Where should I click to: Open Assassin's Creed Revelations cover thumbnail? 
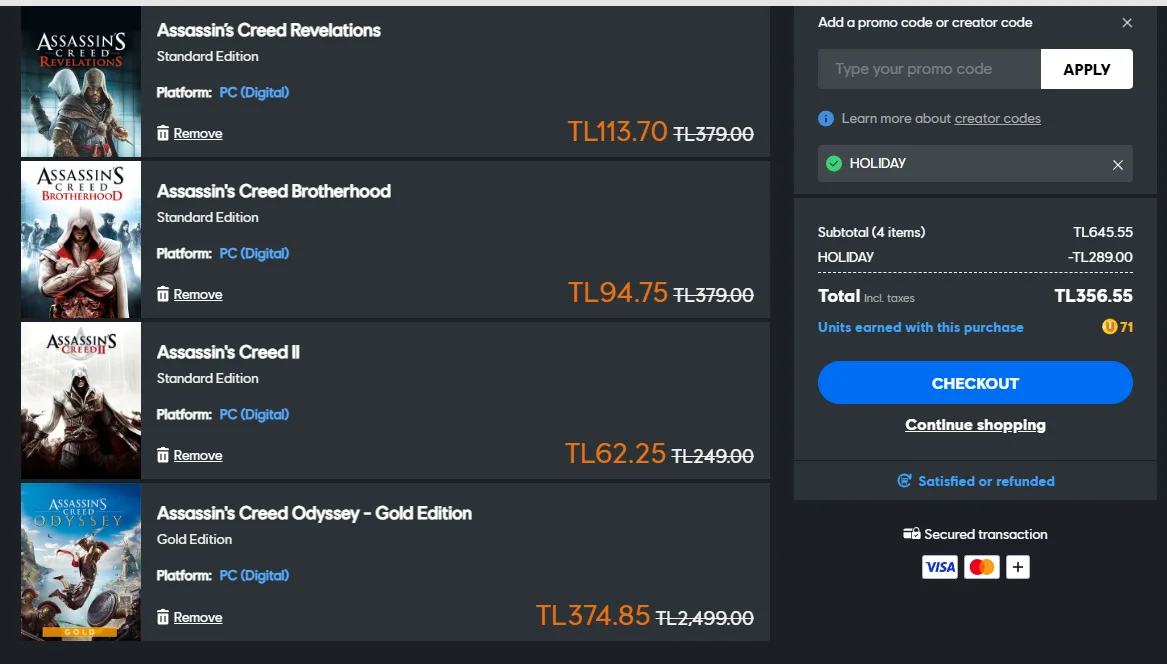tap(81, 82)
